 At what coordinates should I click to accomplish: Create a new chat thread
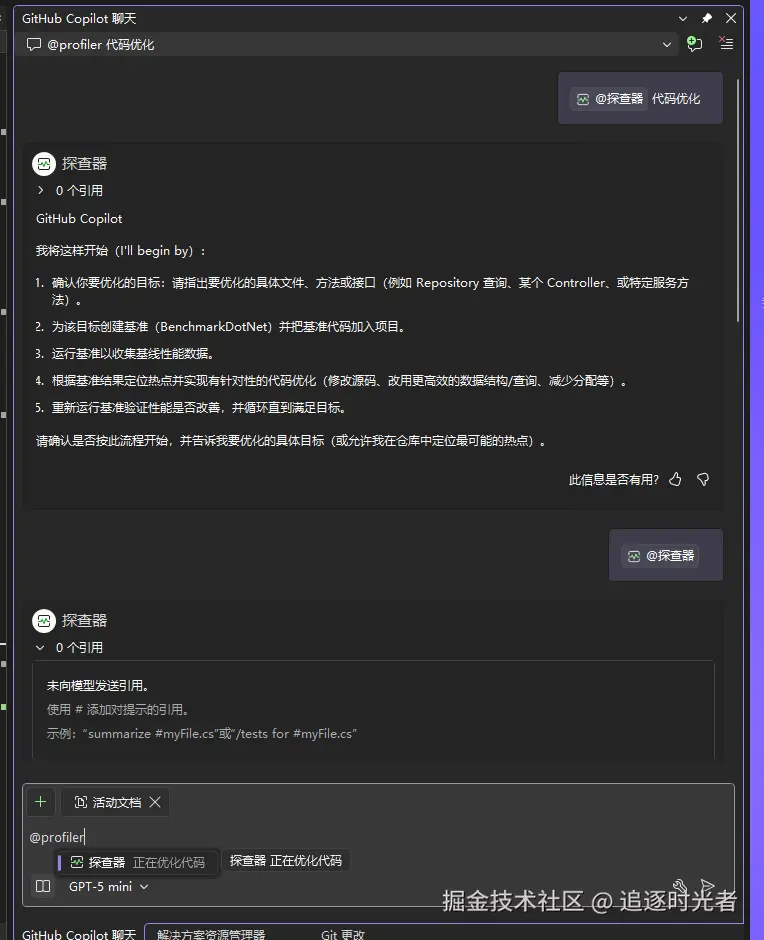694,43
